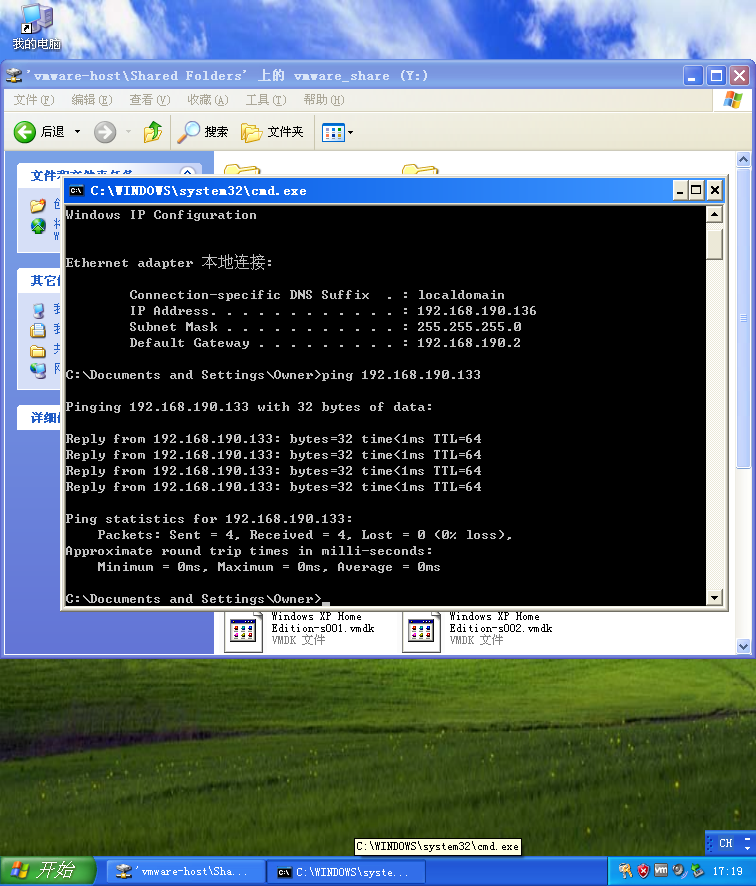Click the Windows flag logo in Explorer

click(733, 100)
